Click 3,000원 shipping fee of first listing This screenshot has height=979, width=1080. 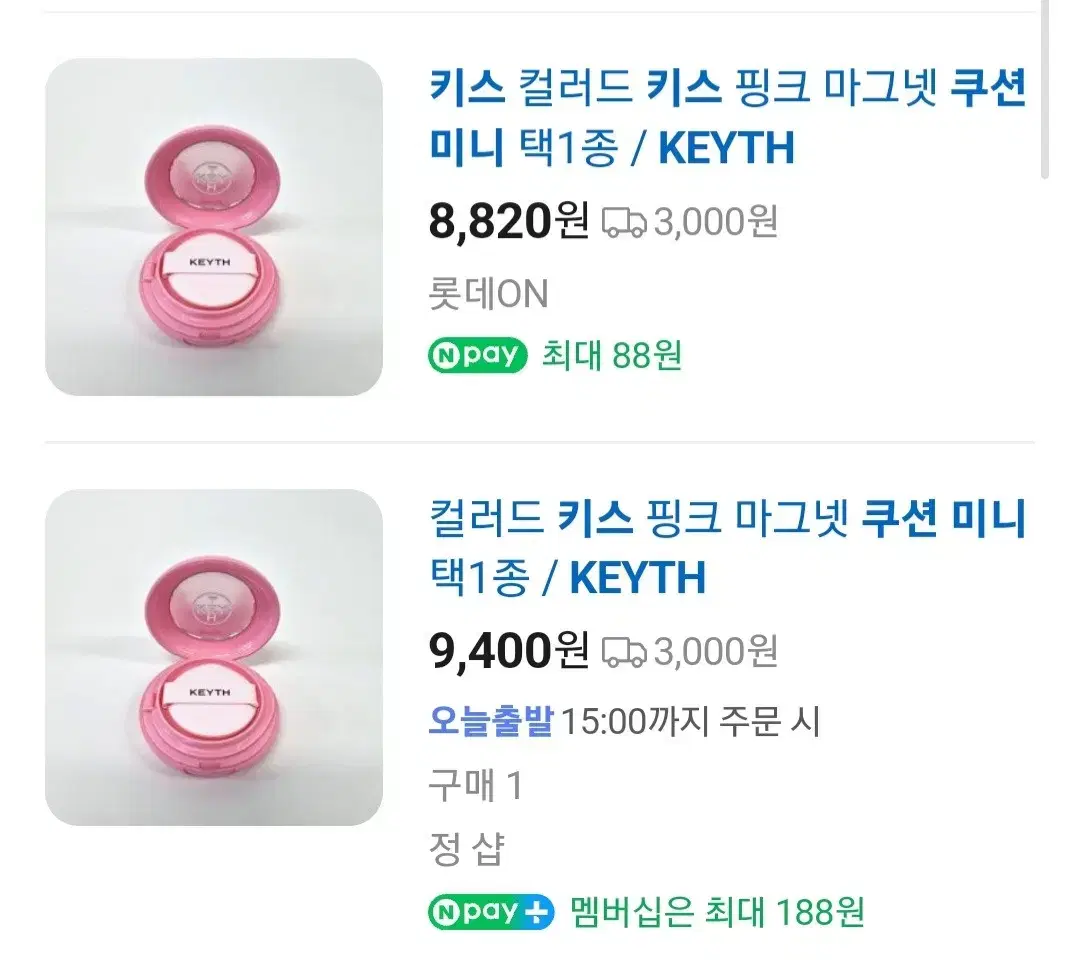pos(716,222)
